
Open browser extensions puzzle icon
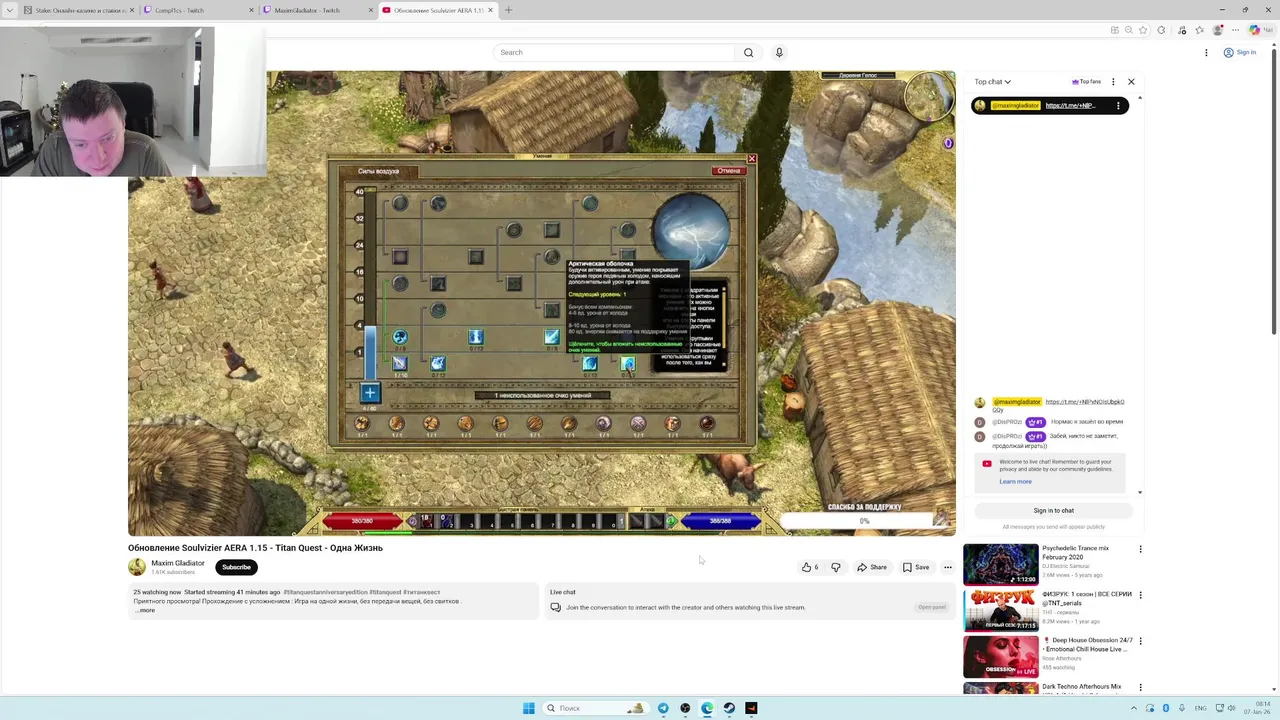1161,30
